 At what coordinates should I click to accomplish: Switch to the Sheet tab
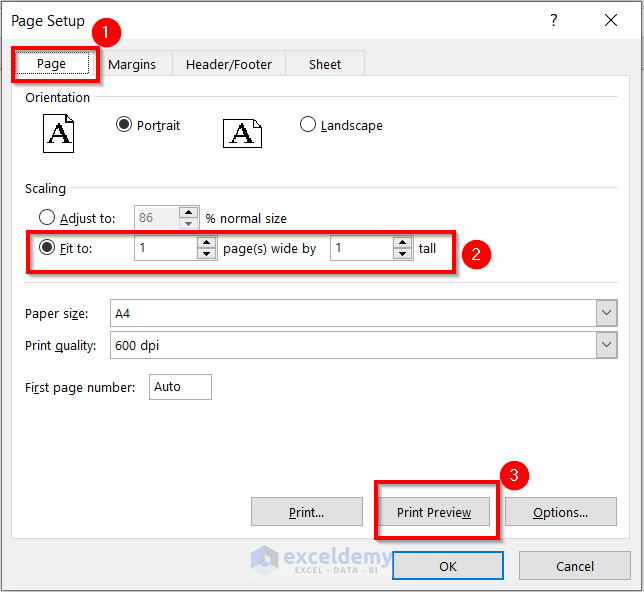point(325,64)
